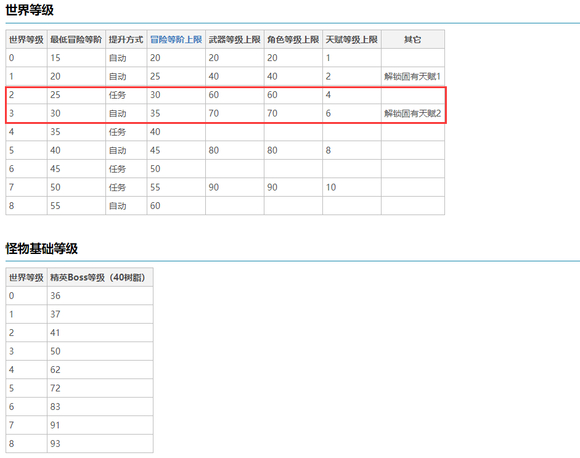Image resolution: width=580 pixels, height=458 pixels.
Task: Click the 天赋等级上限 column header
Action: 352,40
